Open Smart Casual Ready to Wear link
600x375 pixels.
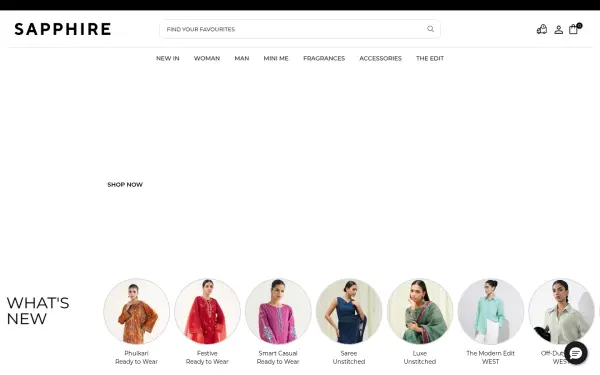click(x=278, y=357)
